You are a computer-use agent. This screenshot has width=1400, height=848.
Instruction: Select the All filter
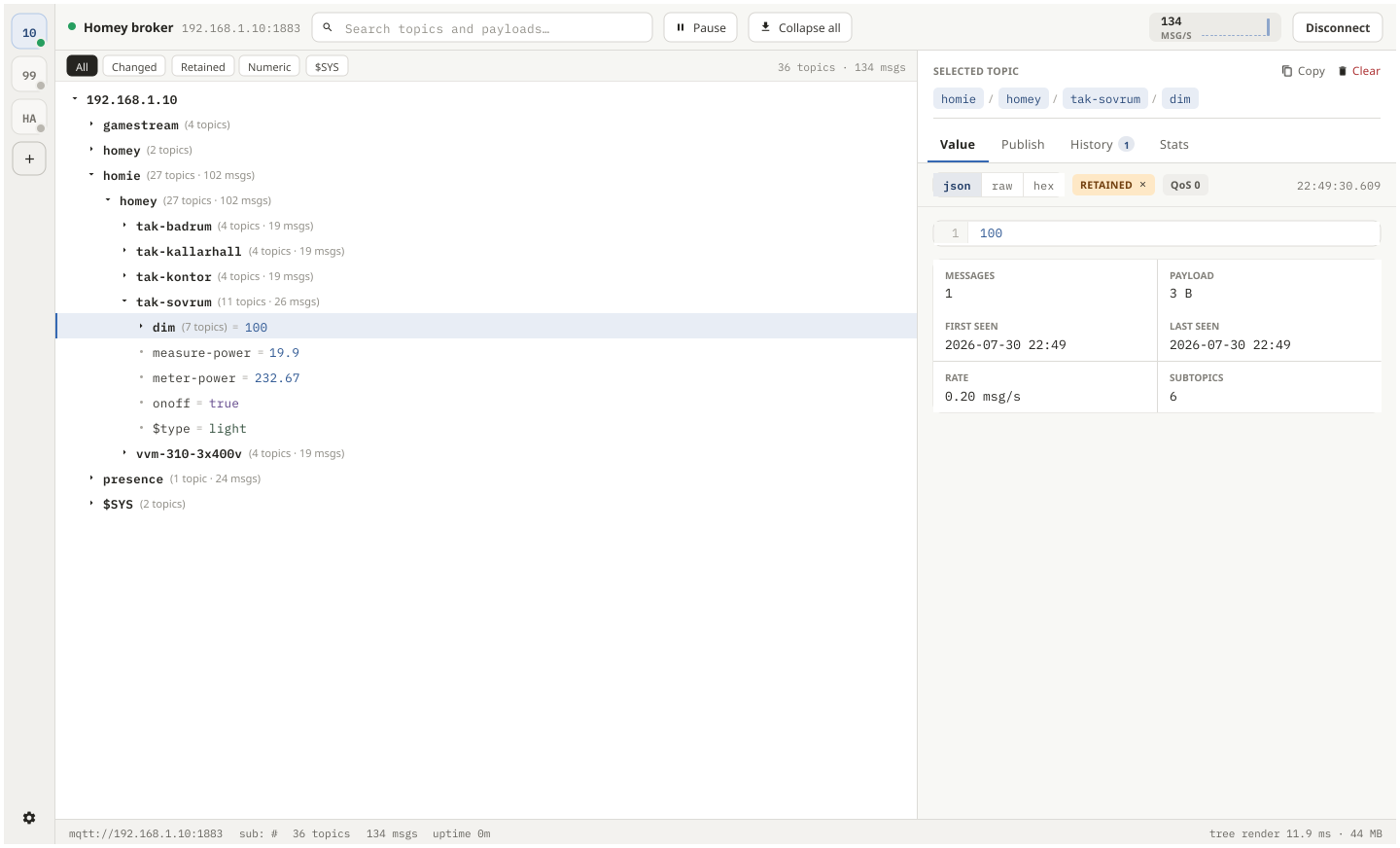(x=82, y=66)
